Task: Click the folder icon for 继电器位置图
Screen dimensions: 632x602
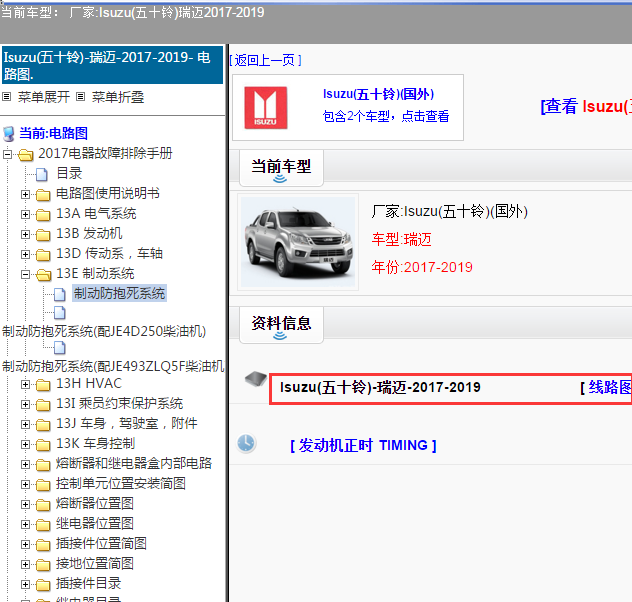Action: [43, 525]
